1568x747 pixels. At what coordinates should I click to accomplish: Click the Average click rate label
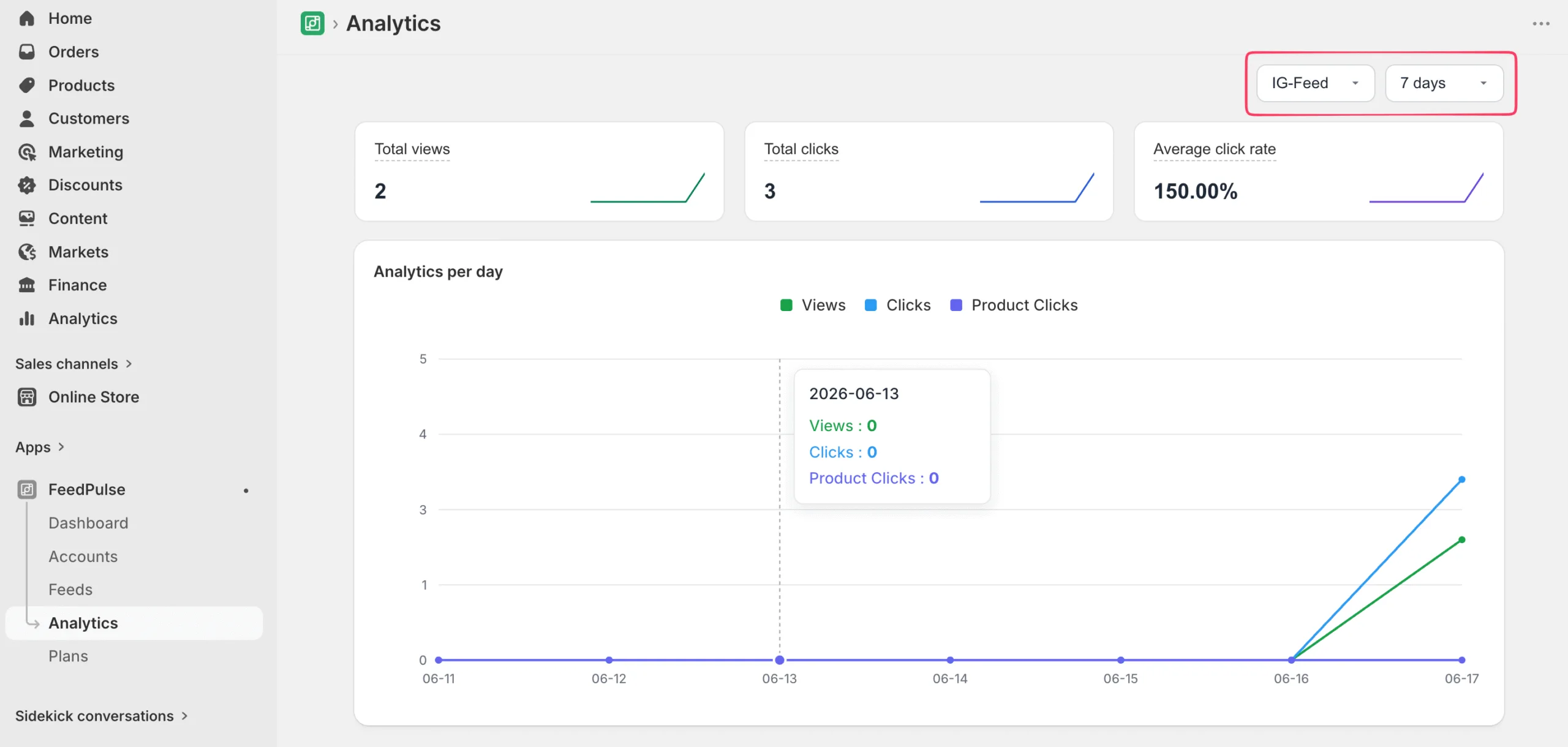pos(1214,149)
